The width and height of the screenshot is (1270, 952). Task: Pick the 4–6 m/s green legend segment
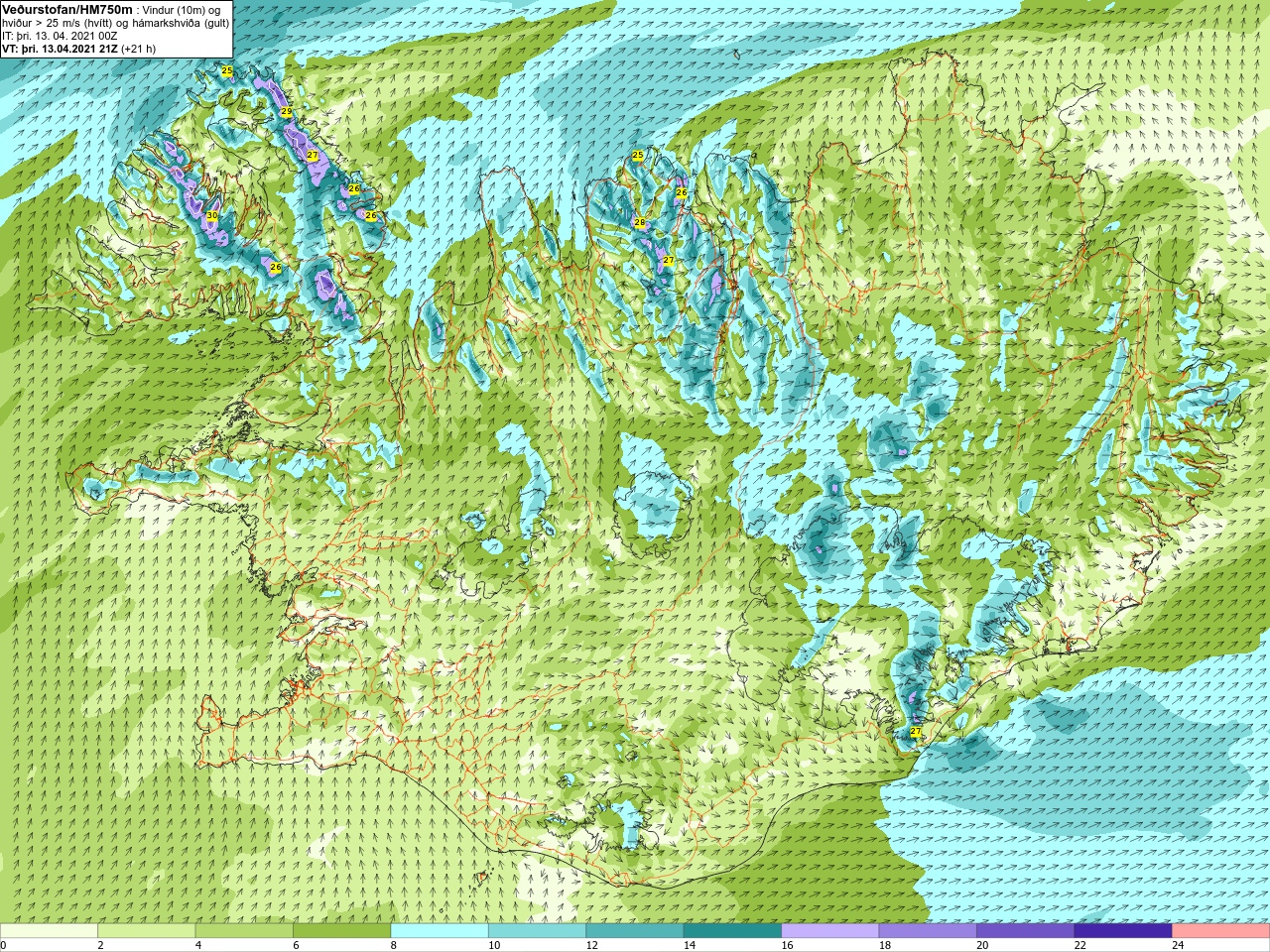[244, 931]
